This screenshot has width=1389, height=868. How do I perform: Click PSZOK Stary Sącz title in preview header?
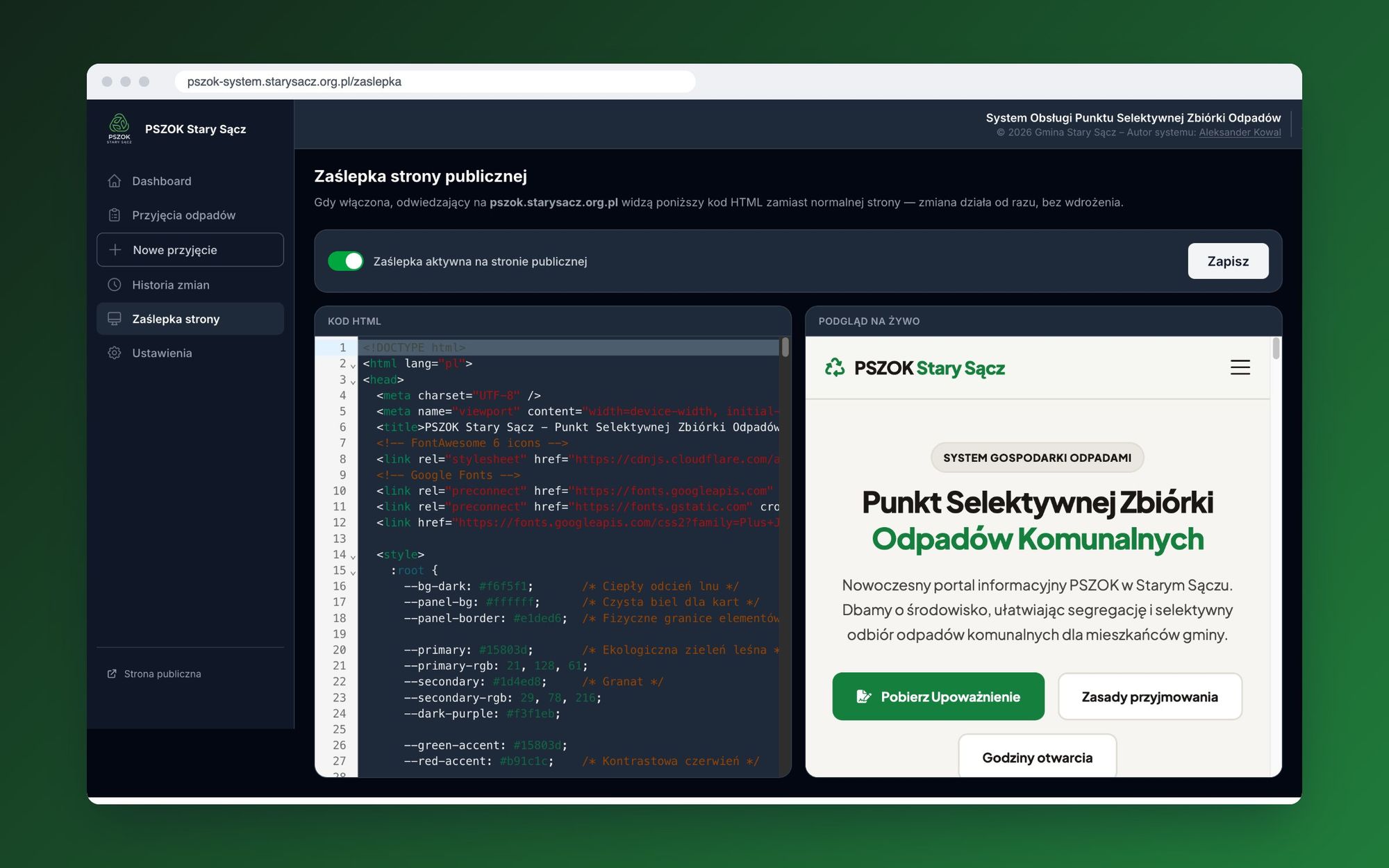929,367
